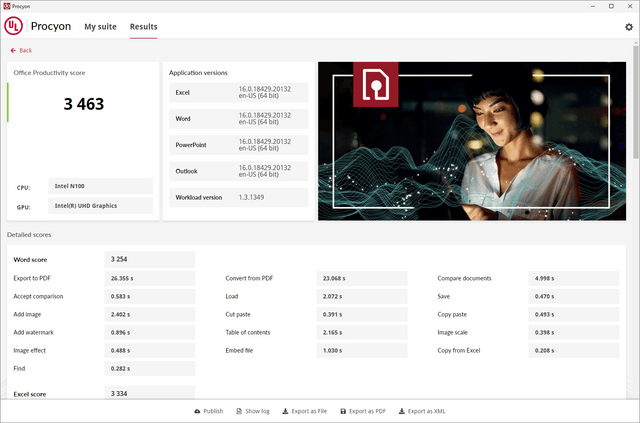The width and height of the screenshot is (640, 423).
Task: Click the Add watermark time 0.896 s
Action: (x=150, y=332)
